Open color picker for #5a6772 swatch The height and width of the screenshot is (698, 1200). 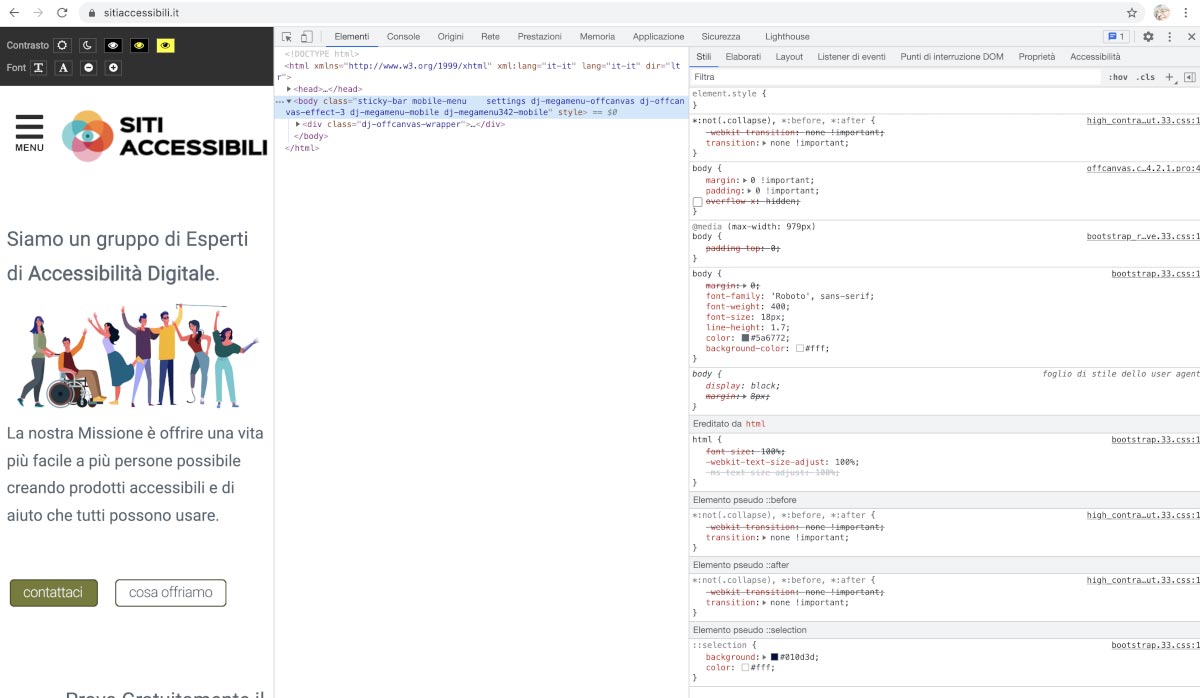(x=745, y=339)
